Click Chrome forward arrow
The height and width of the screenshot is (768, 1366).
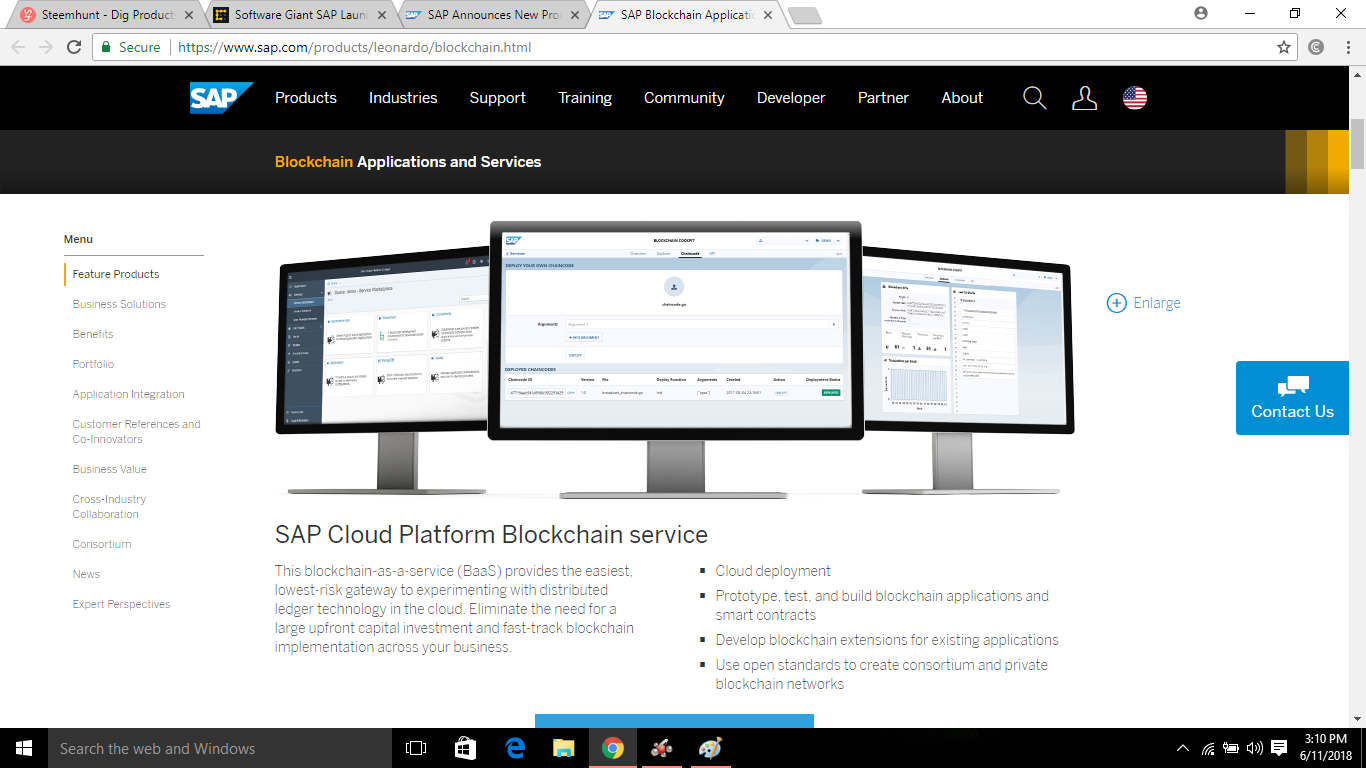coord(45,47)
